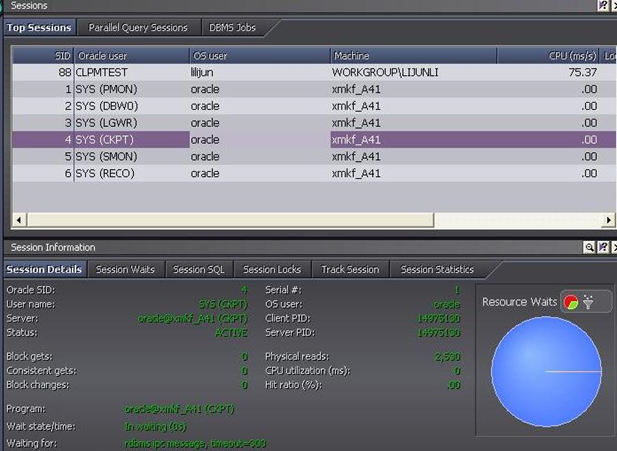Select Session Details tab
Viewport: 617px width, 451px height.
pyautogui.click(x=44, y=270)
